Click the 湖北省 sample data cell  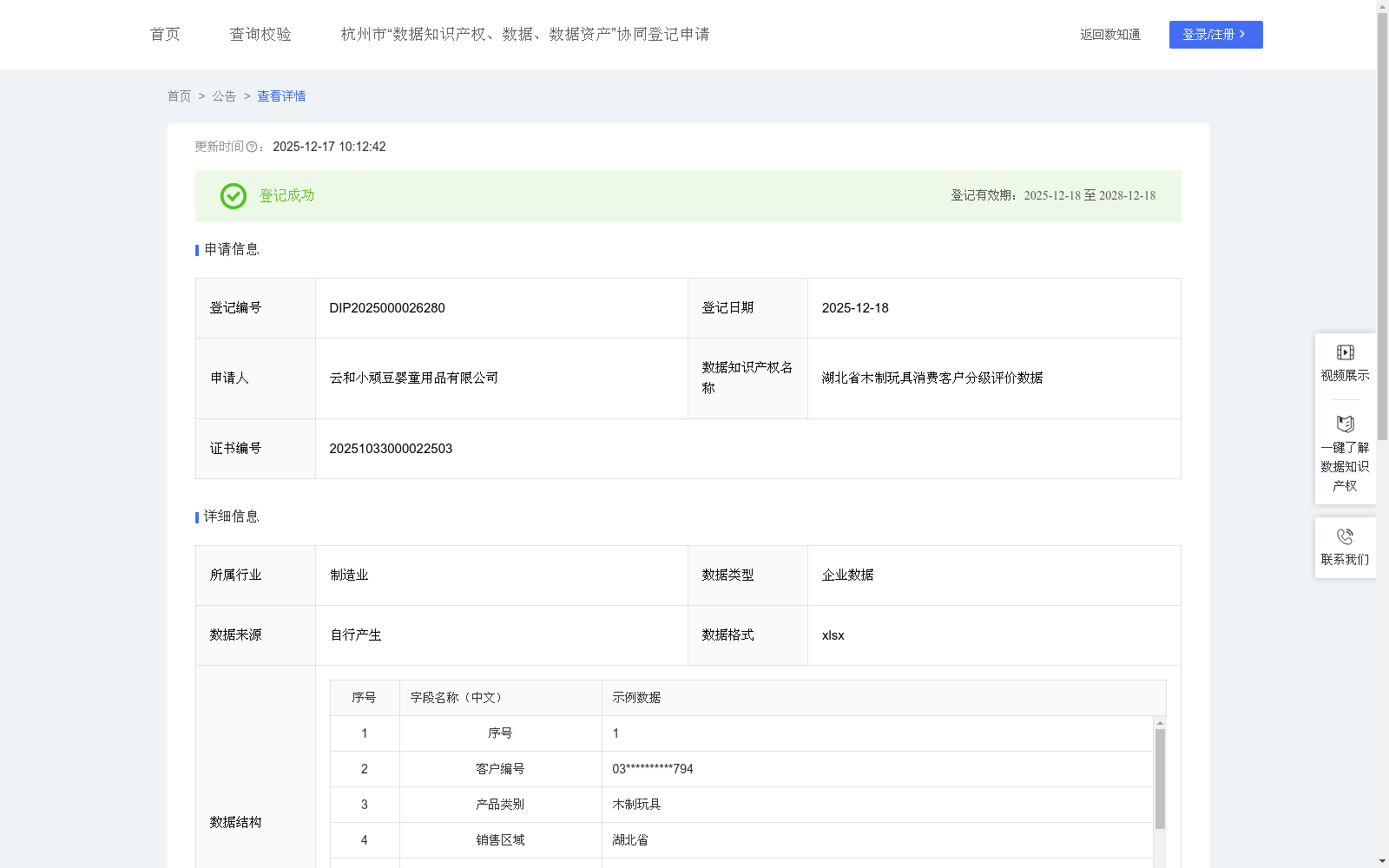tap(878, 840)
